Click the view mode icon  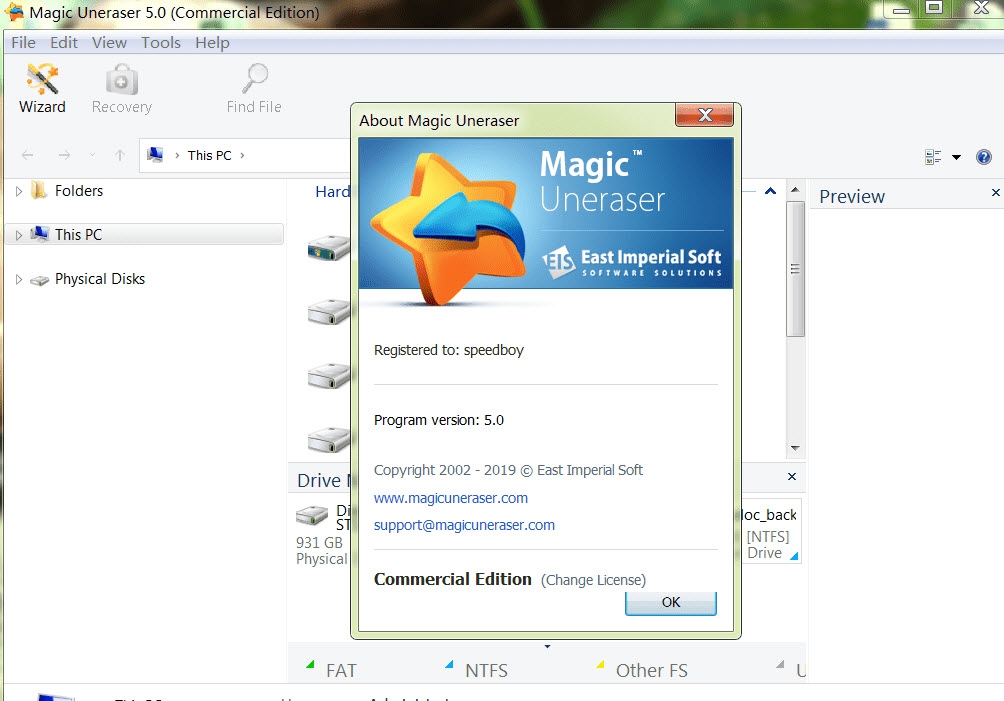pos(933,157)
